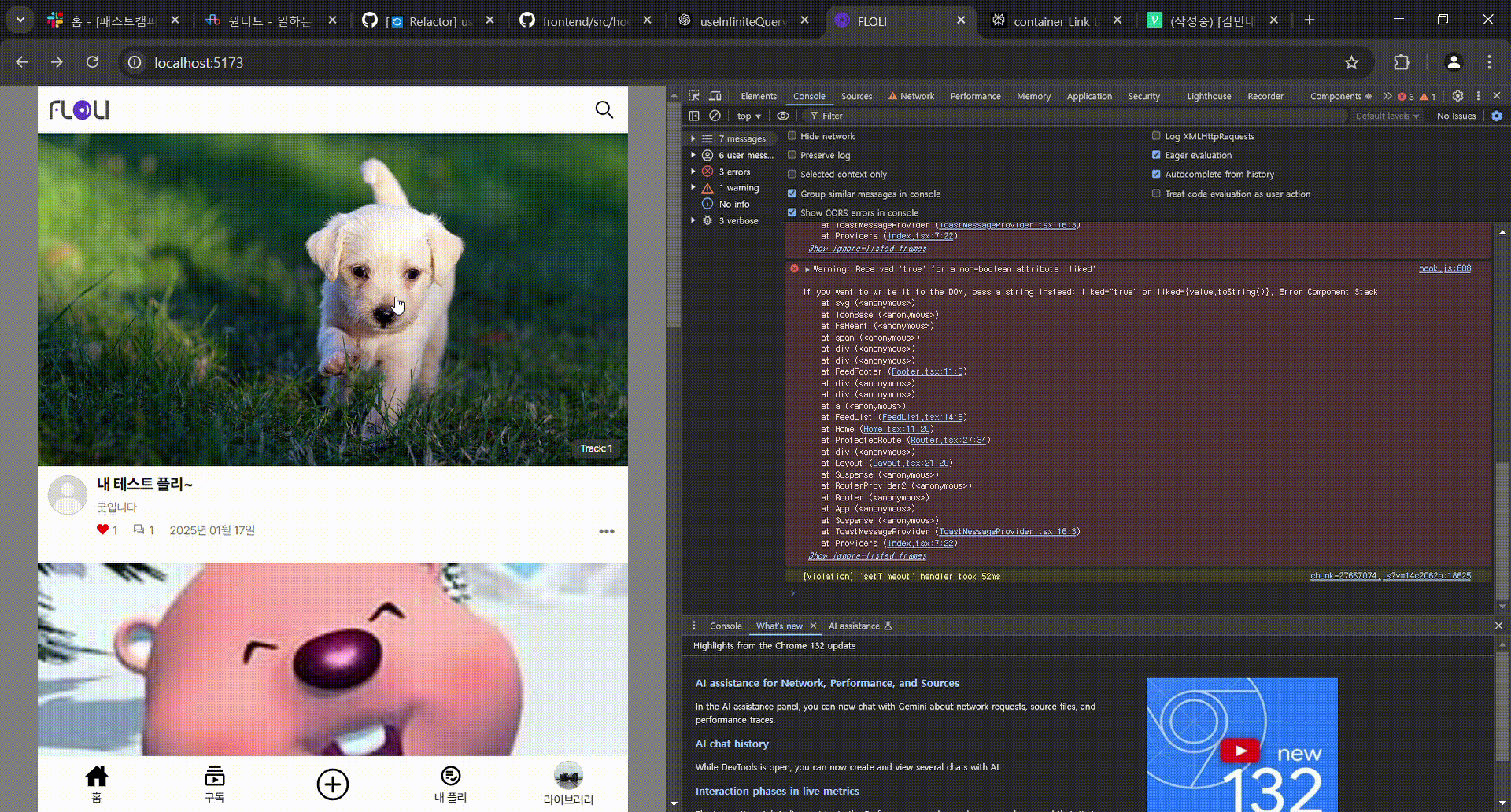The image size is (1511, 812).
Task: Open hook.js:608 source link
Action: click(x=1445, y=268)
